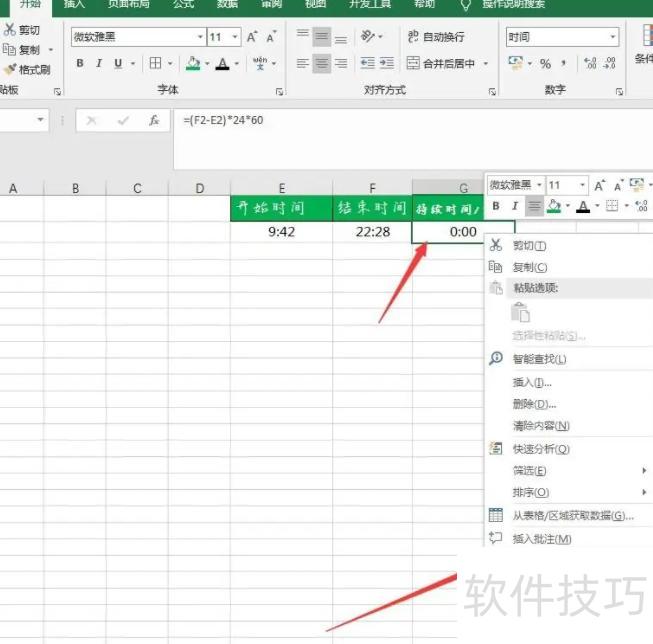Open number format combo box showing 时间
Screen dimensions: 653x644
(563, 37)
